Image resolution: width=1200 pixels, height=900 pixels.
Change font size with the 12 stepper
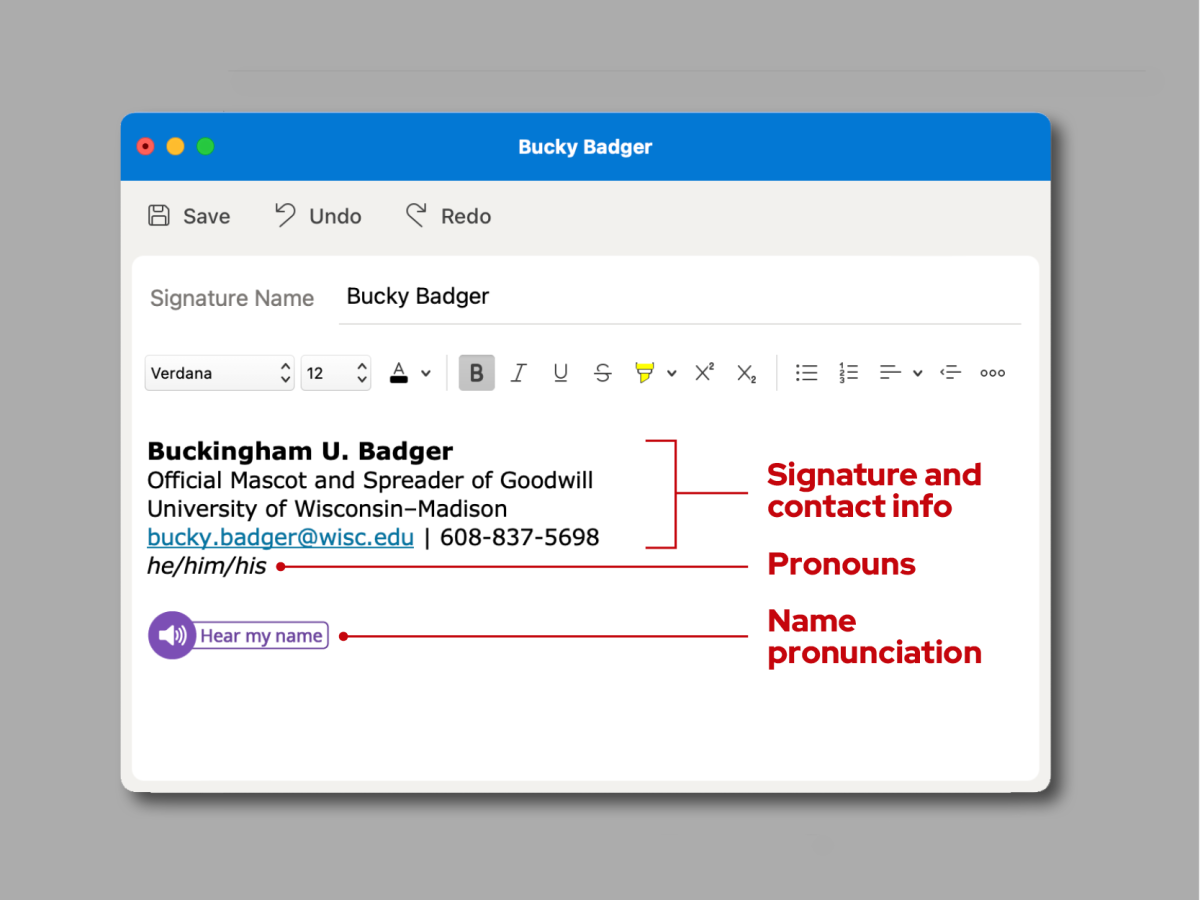pos(336,372)
